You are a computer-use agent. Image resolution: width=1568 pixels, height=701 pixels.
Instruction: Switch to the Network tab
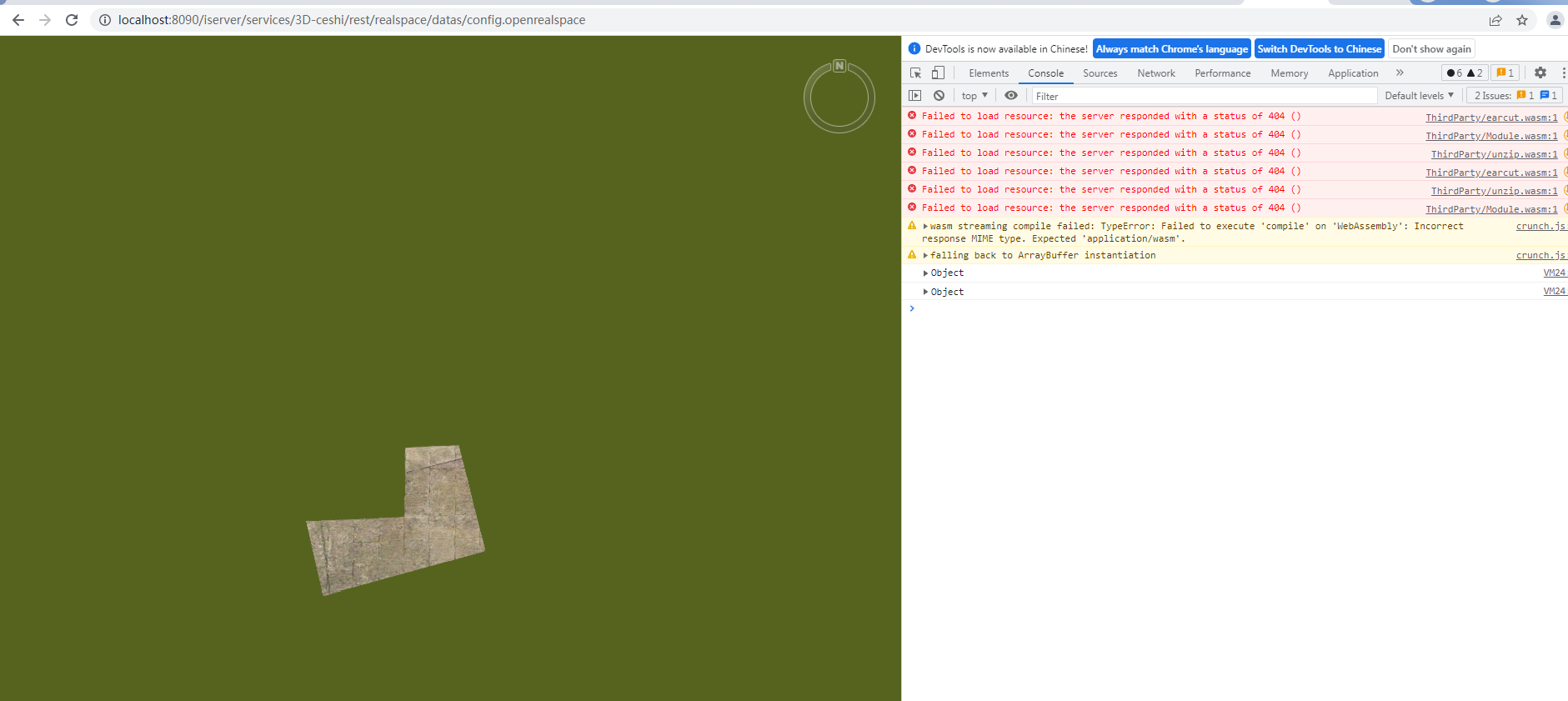tap(1156, 73)
